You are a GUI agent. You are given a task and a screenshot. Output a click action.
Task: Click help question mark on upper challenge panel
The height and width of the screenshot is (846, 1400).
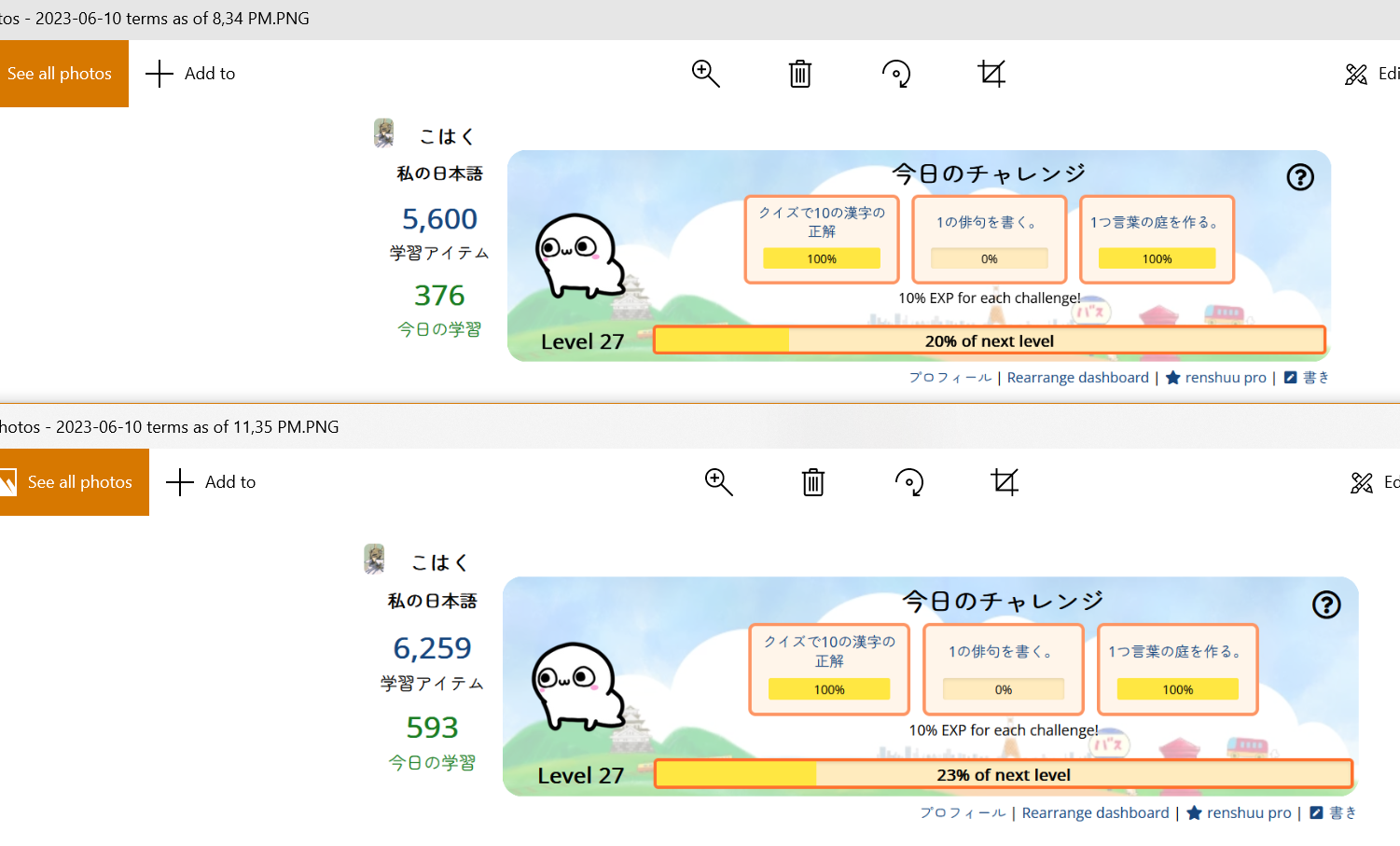tap(1300, 177)
